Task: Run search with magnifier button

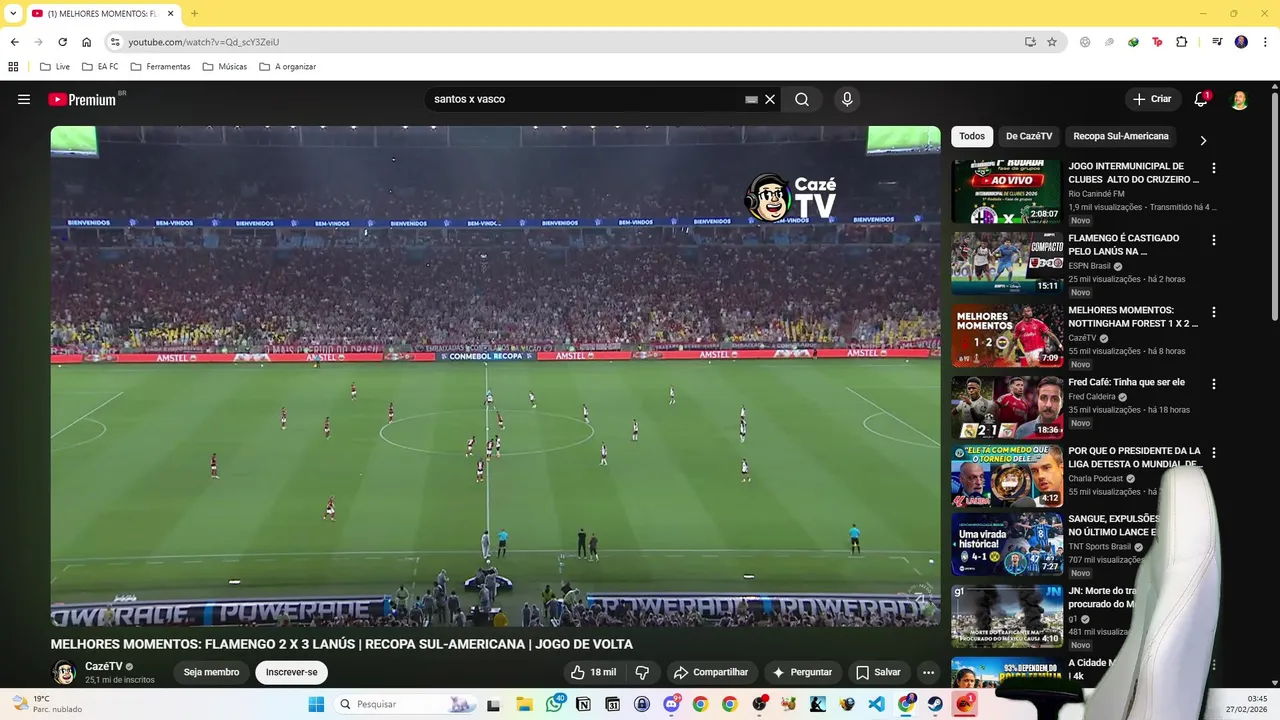Action: [x=802, y=99]
